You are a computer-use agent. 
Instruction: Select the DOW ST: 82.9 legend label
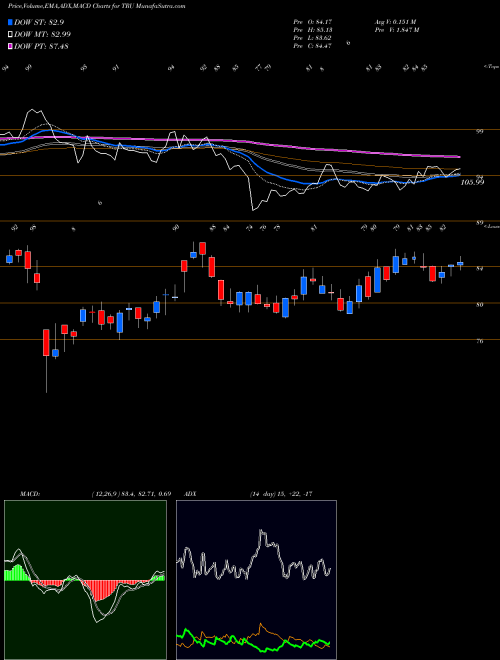39,22
